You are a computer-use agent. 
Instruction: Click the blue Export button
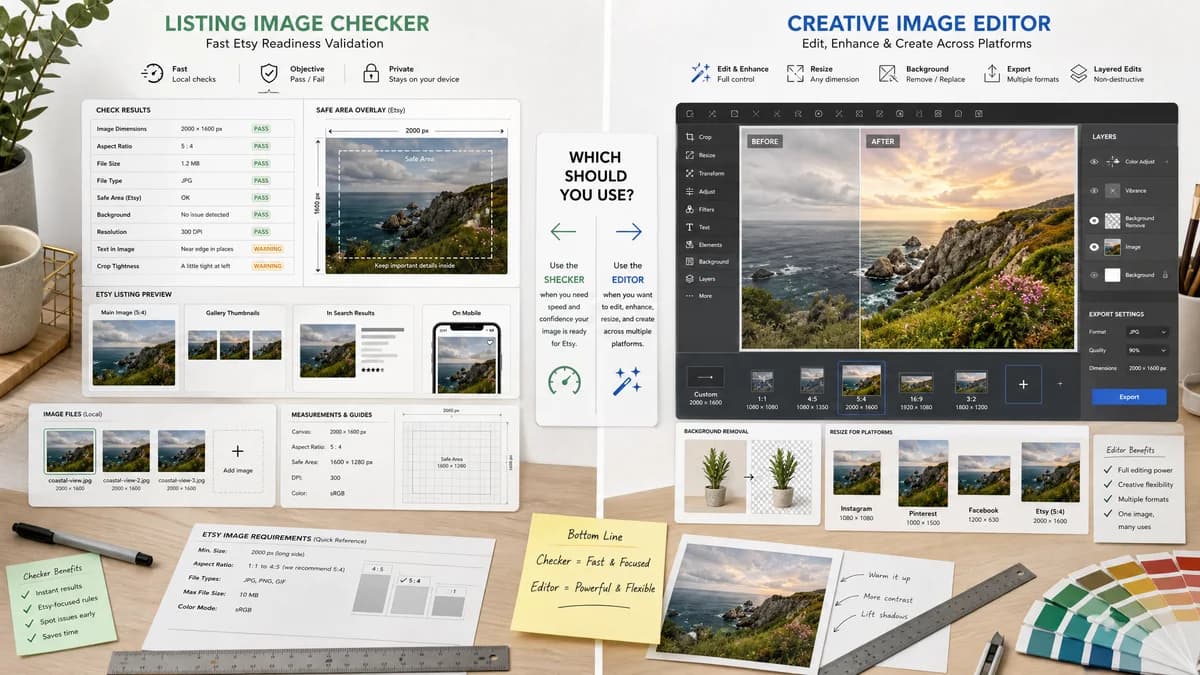tap(1129, 397)
